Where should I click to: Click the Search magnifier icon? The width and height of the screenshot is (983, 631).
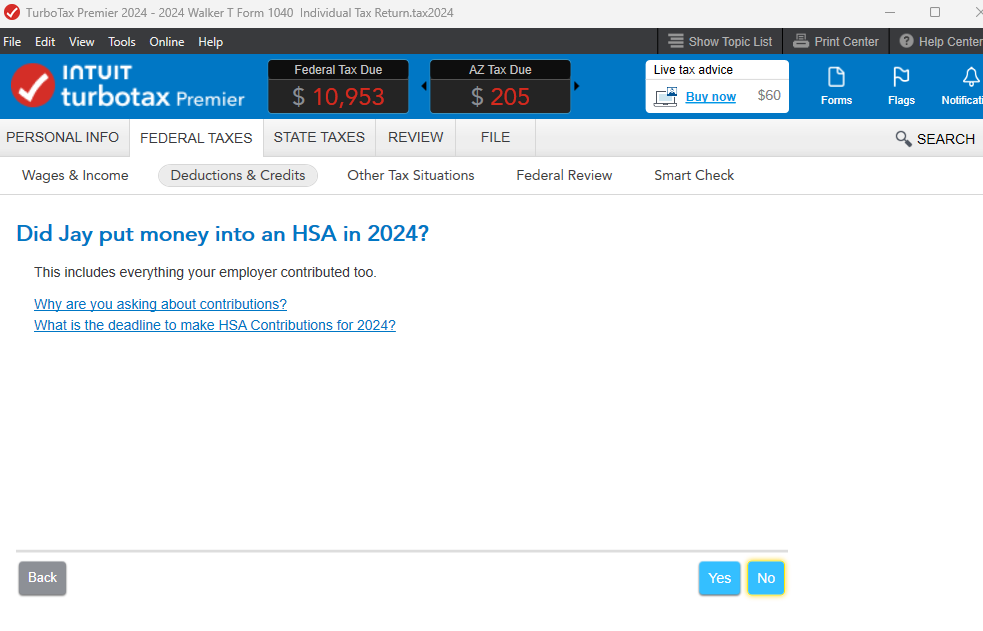tap(903, 138)
